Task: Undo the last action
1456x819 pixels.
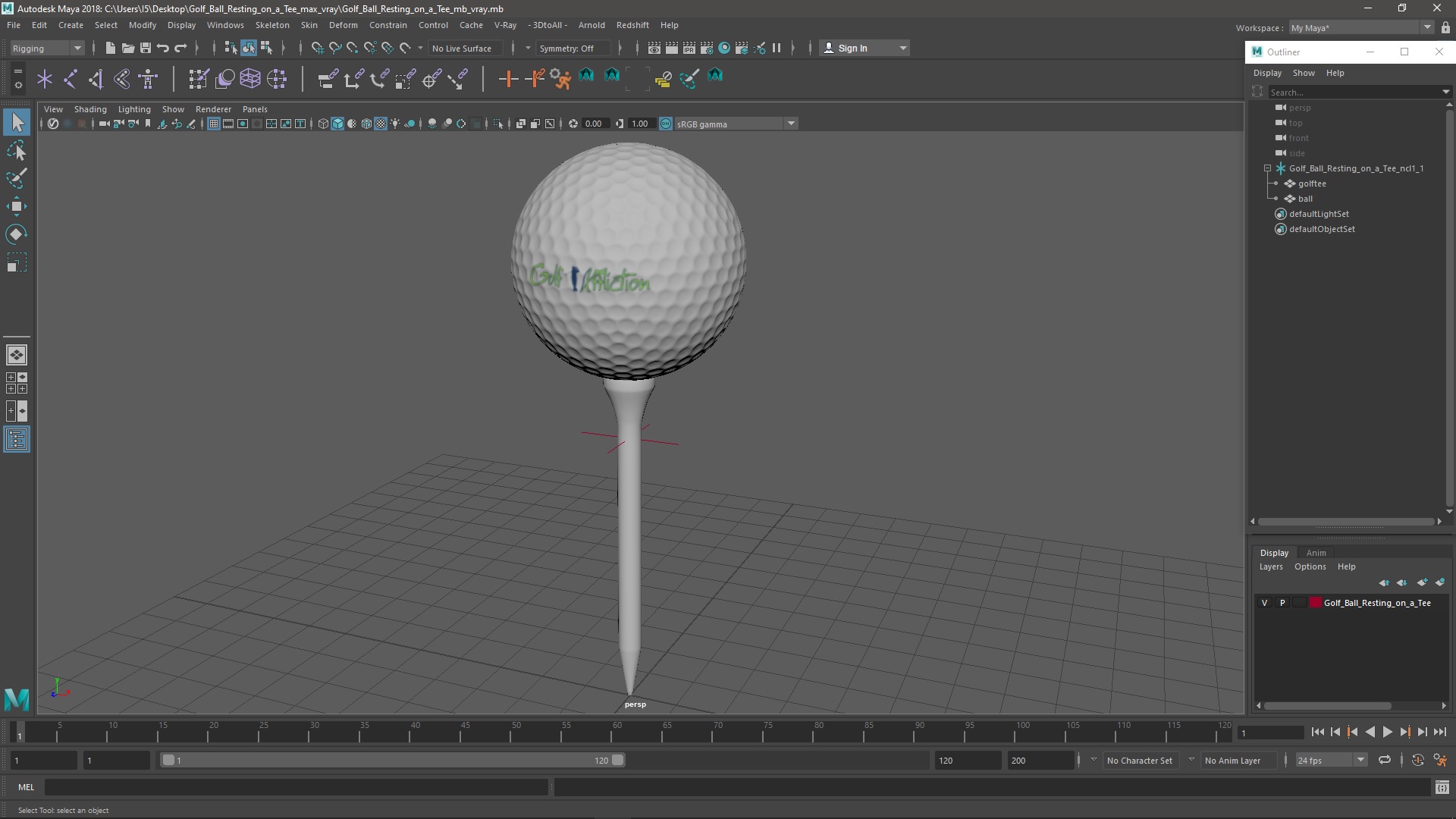Action: click(163, 48)
